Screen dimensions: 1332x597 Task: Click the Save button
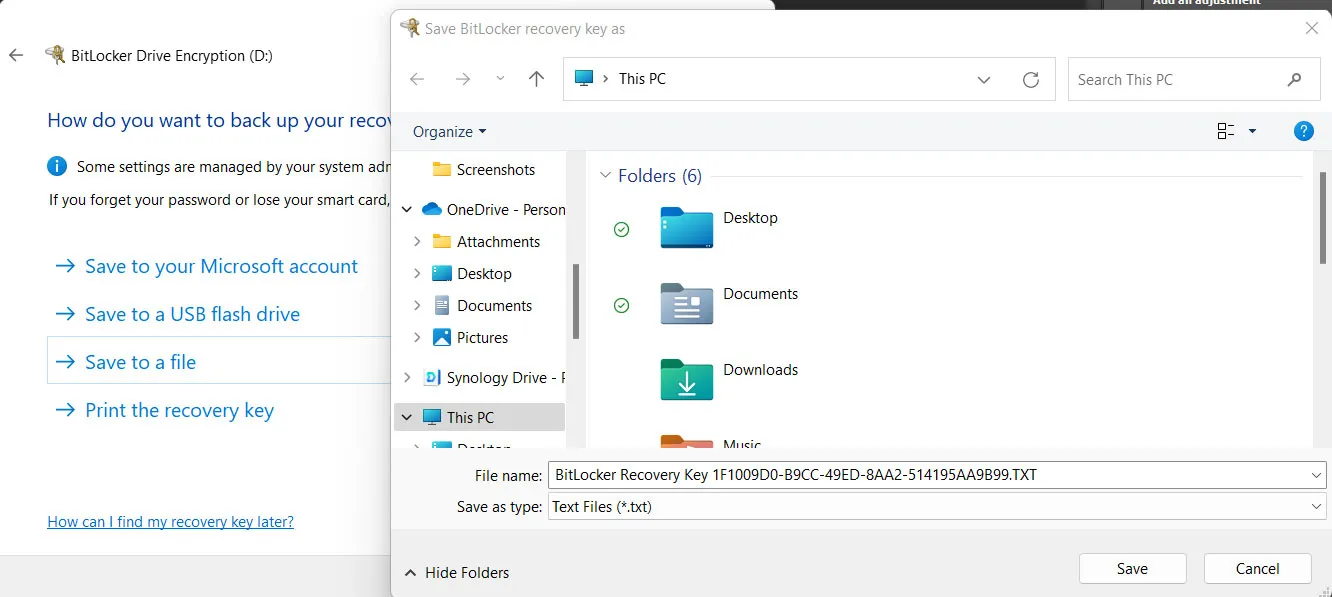click(x=1132, y=568)
